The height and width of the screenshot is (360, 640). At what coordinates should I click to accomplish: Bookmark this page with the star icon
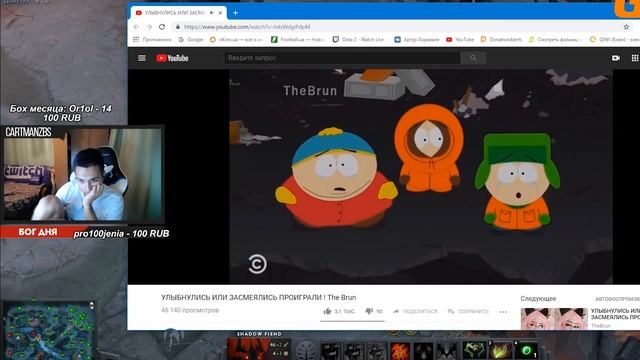[626, 27]
